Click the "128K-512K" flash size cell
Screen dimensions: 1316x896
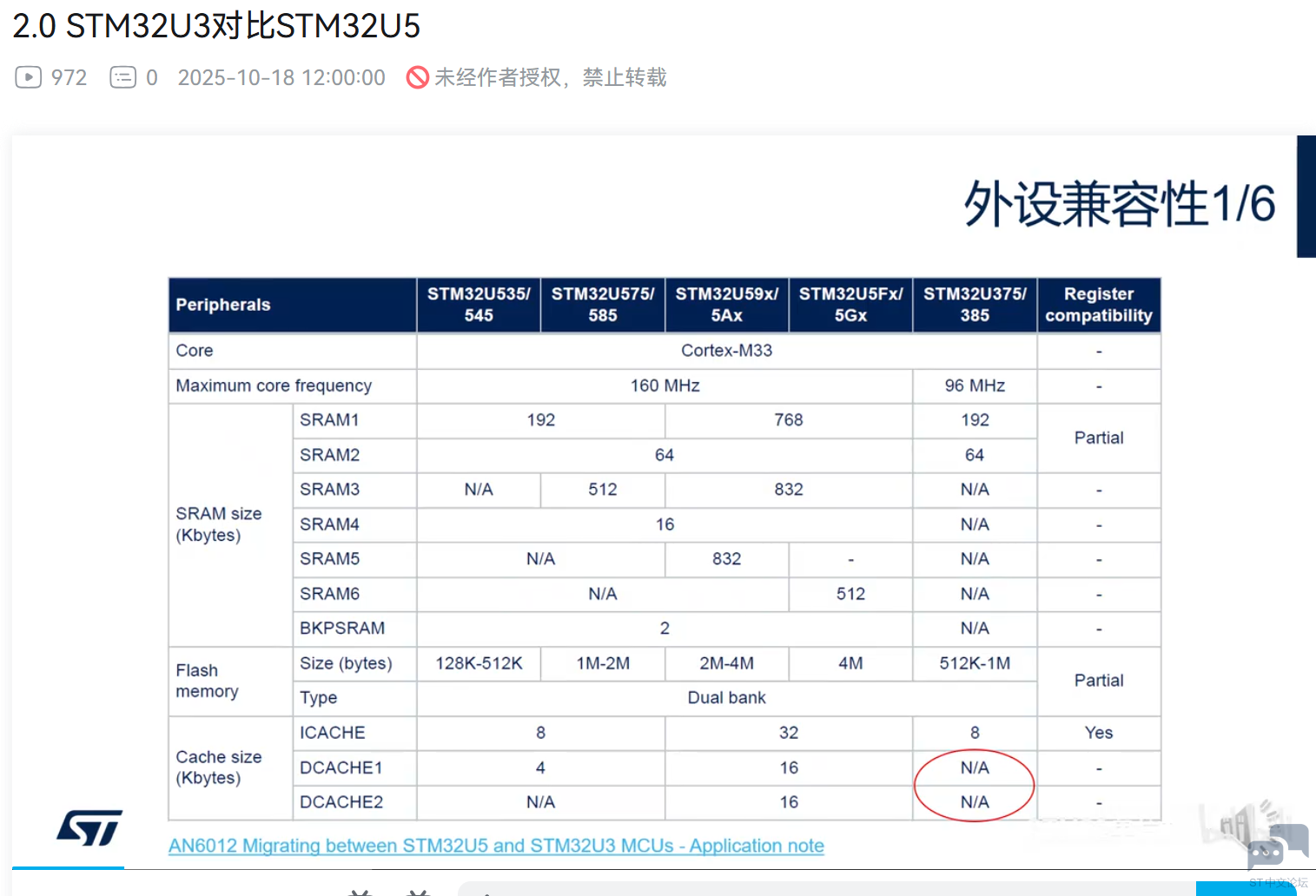(479, 663)
